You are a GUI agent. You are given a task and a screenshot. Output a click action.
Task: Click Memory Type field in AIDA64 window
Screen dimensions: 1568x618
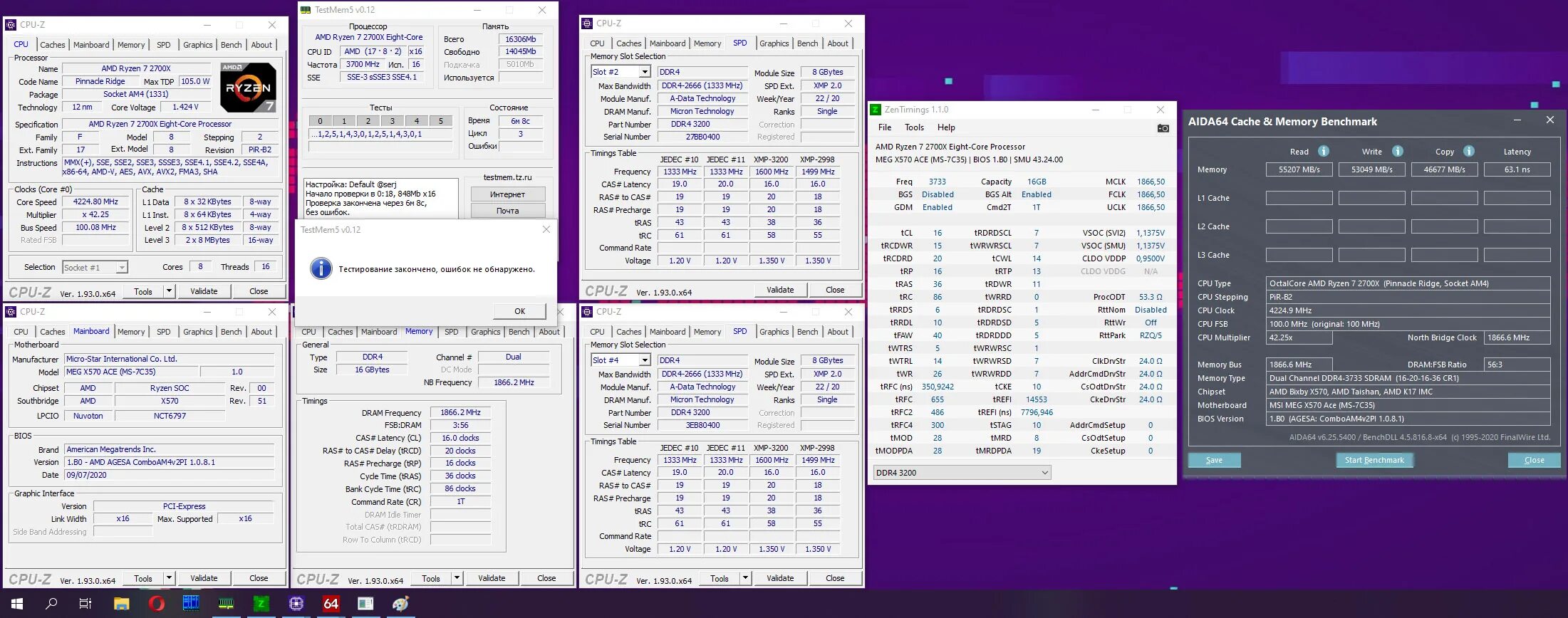click(1408, 378)
